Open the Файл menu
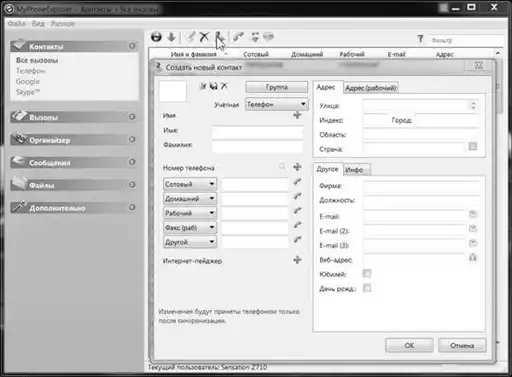Screen dimensions: 512x377 [x=17, y=24]
